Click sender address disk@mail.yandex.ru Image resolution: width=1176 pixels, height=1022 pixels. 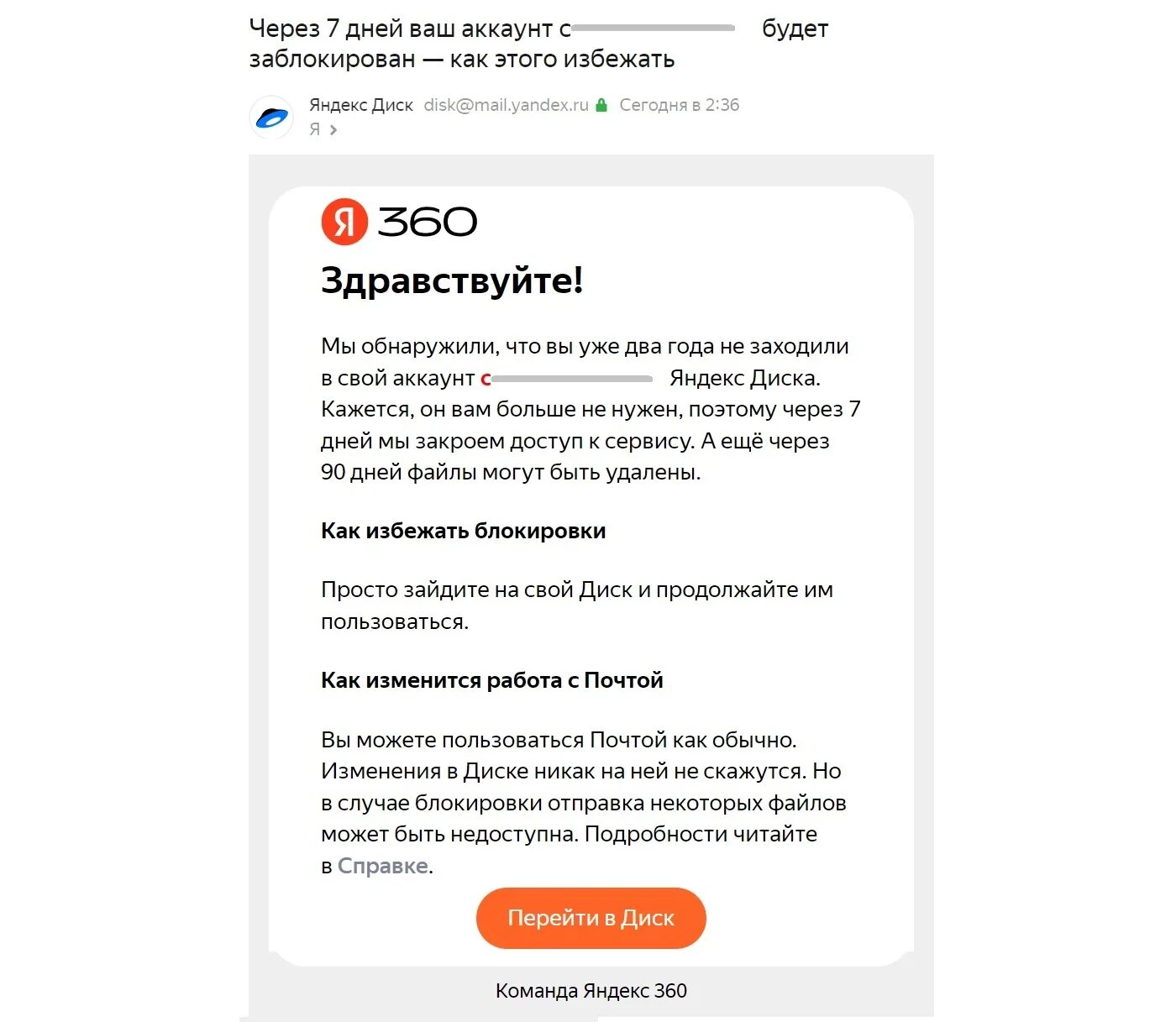coord(506,106)
